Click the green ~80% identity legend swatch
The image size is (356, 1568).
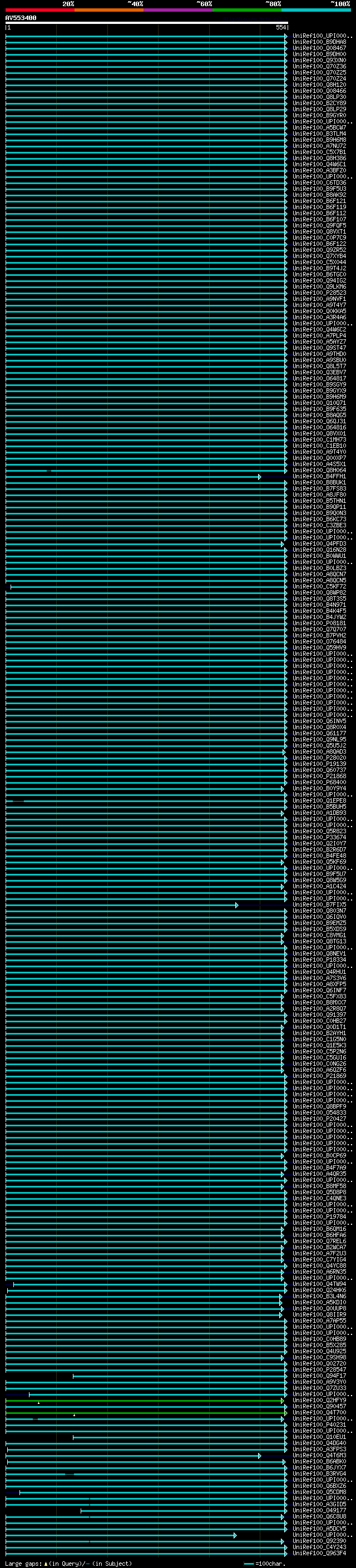point(247,10)
